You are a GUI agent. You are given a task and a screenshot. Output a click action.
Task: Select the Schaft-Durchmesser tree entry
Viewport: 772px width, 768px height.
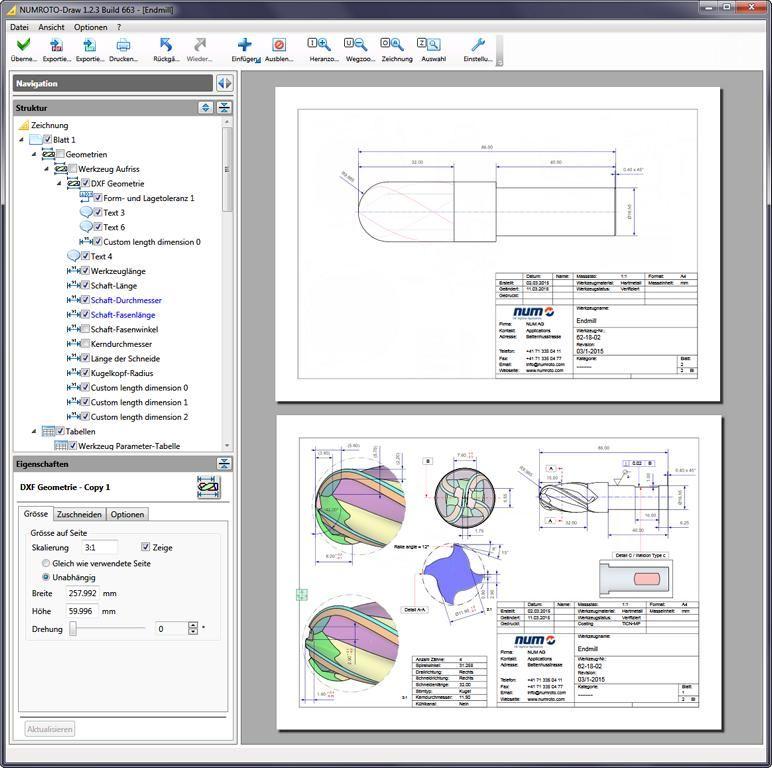point(126,300)
